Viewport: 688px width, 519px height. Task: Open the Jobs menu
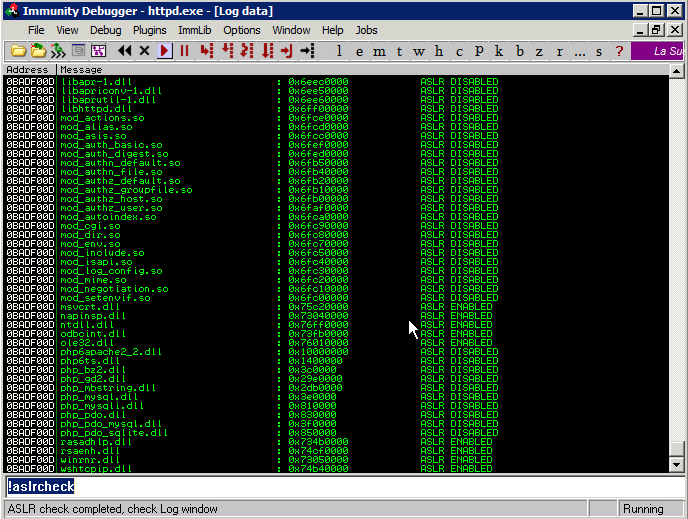[367, 30]
